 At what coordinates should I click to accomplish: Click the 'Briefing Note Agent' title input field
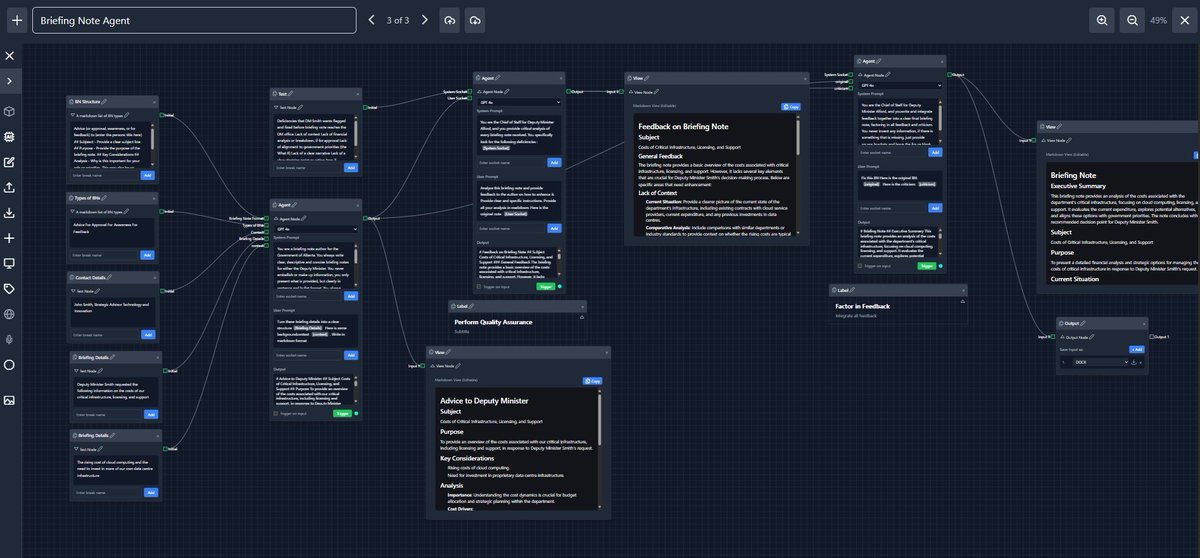pos(194,20)
